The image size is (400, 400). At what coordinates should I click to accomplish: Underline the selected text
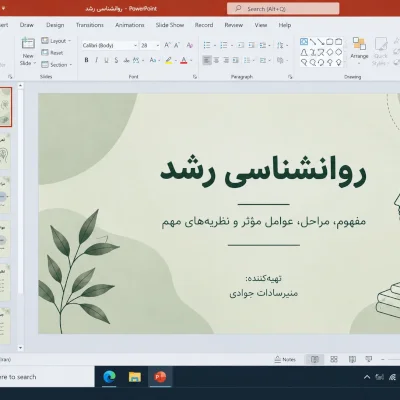[106, 60]
